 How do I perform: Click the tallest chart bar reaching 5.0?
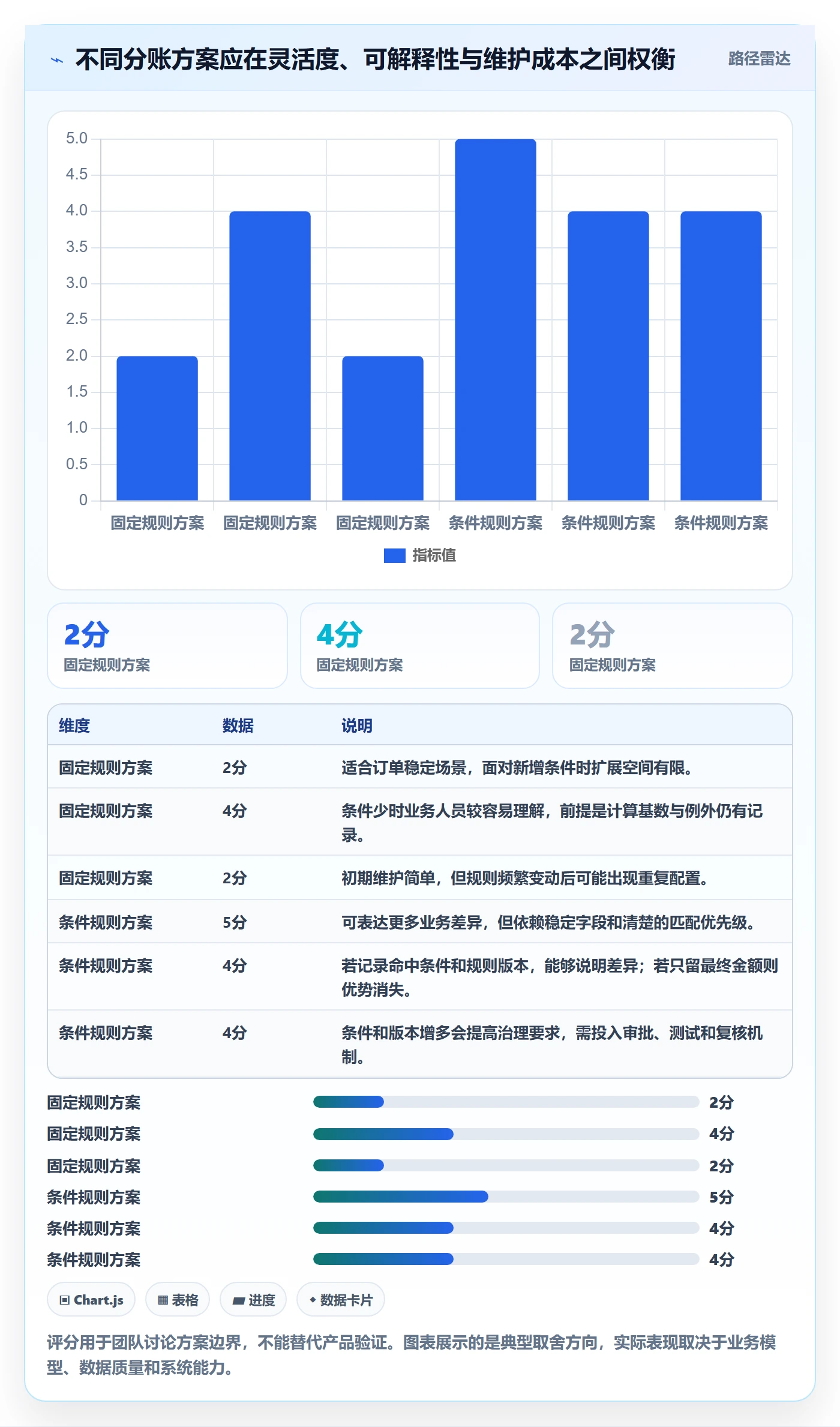click(496, 320)
